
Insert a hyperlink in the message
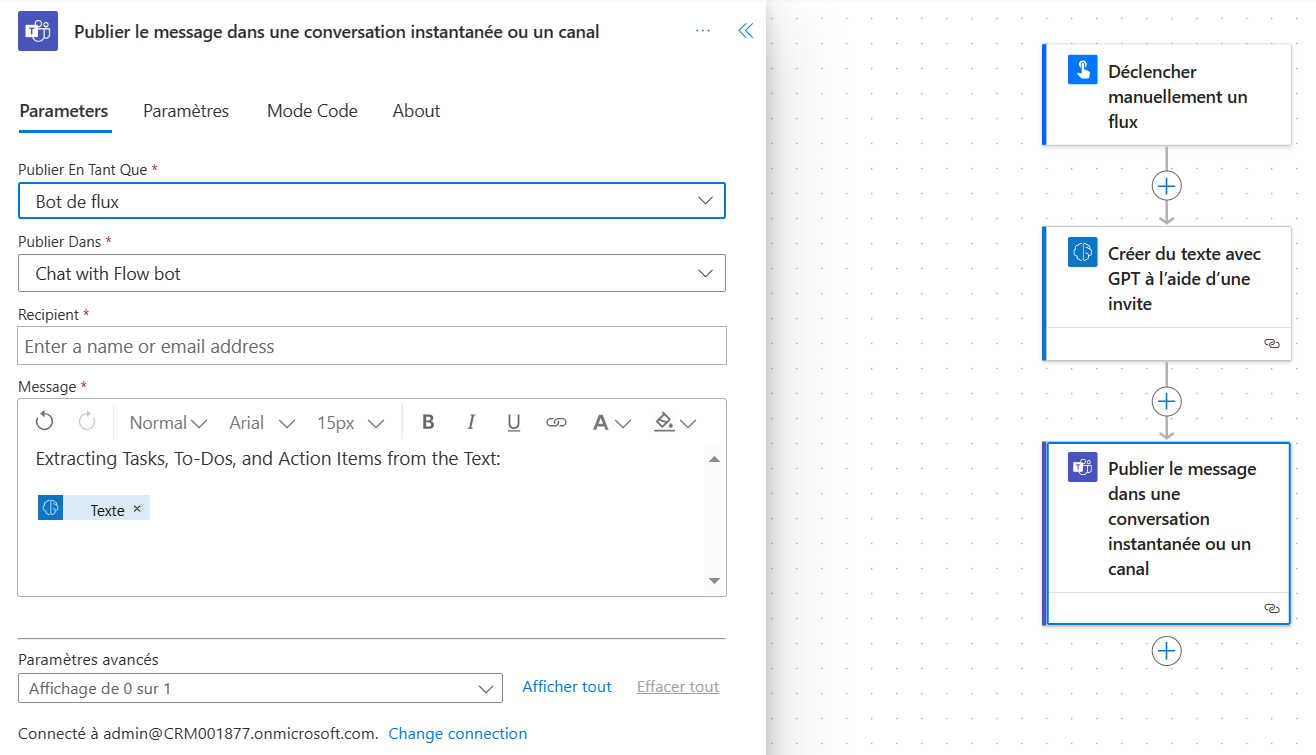tap(557, 422)
